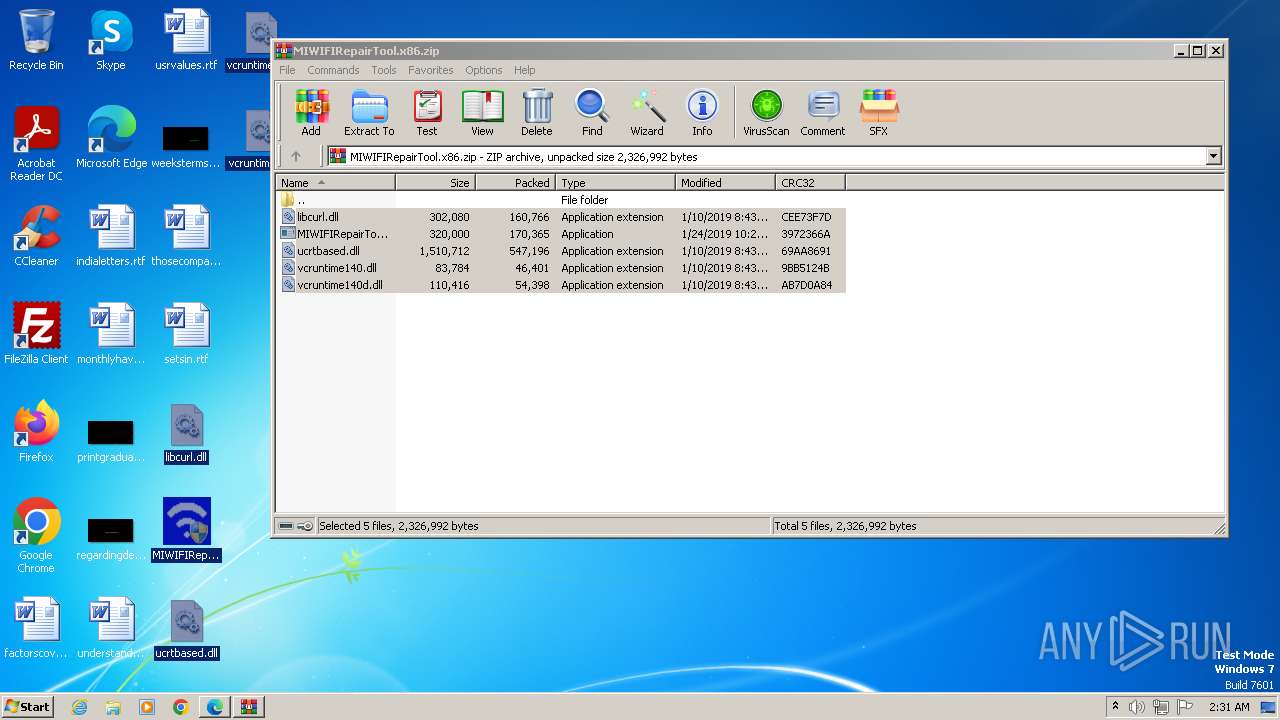Select the FileZilla Client desktop icon
Image resolution: width=1280 pixels, height=720 pixels.
pyautogui.click(x=36, y=335)
